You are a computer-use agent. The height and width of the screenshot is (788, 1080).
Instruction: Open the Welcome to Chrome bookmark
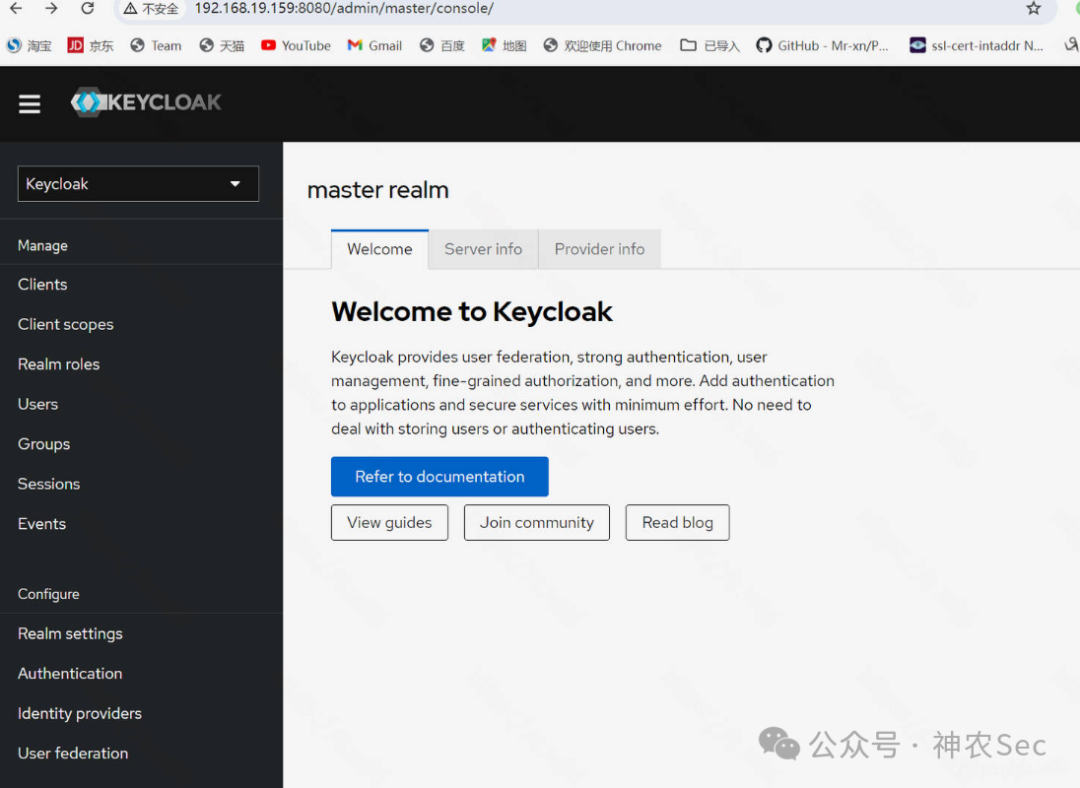[603, 45]
